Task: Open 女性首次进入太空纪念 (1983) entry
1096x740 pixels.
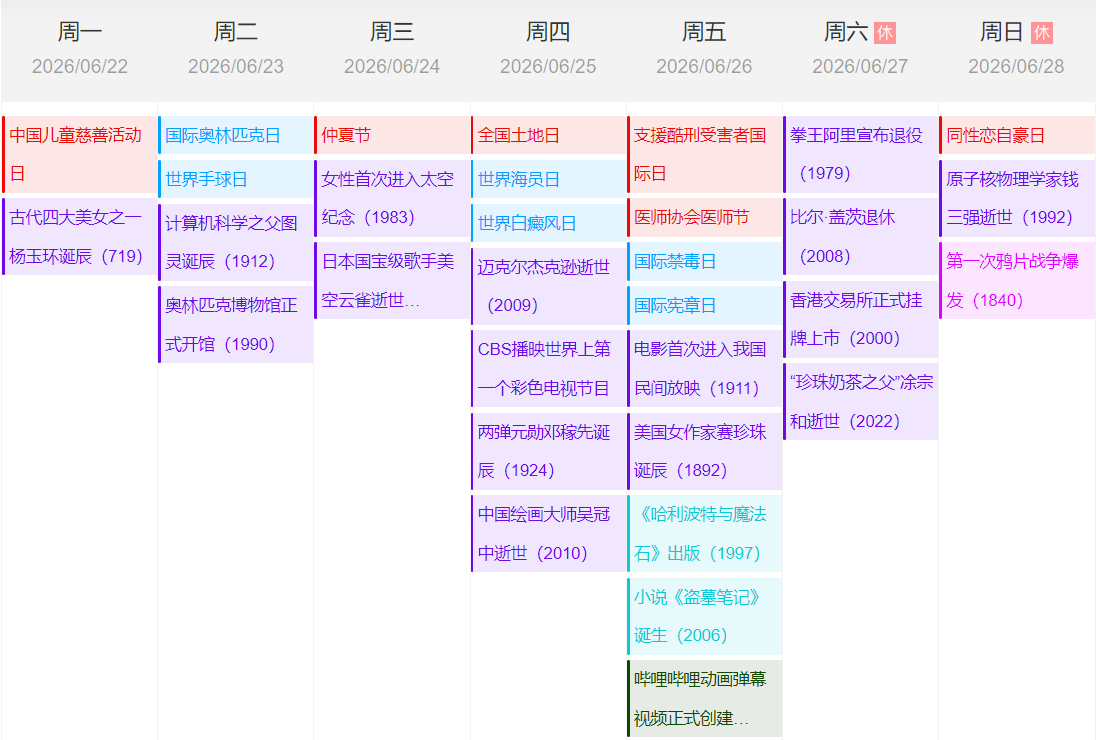Action: point(392,198)
